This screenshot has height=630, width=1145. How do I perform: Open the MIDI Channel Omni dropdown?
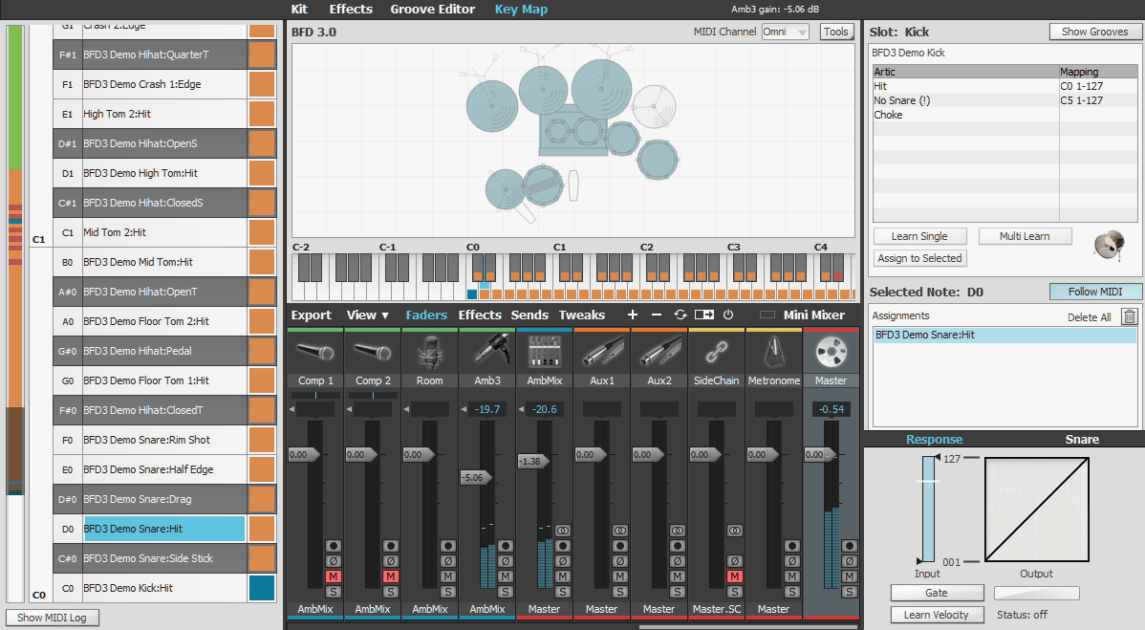[785, 32]
